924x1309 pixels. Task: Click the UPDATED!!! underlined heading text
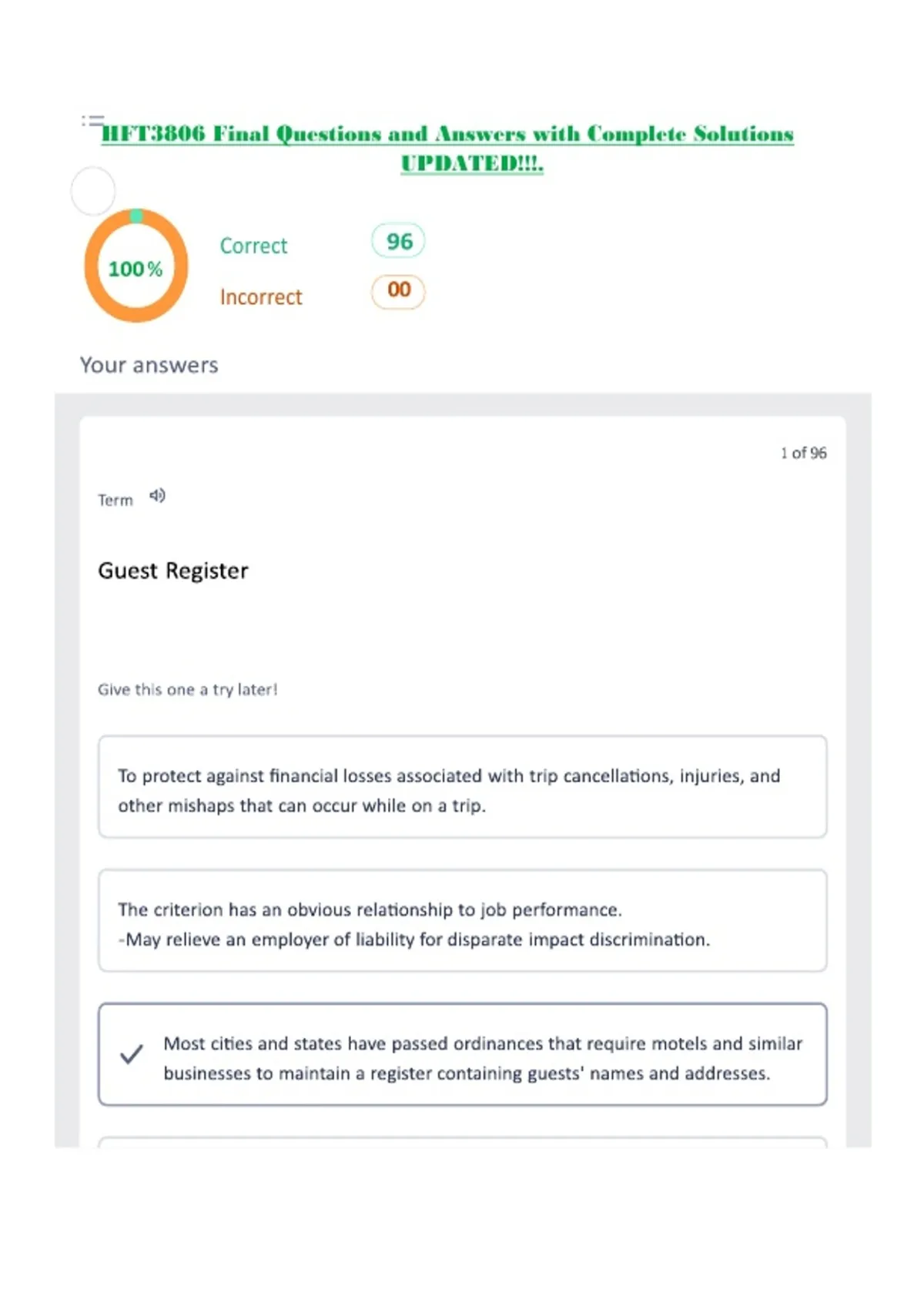[x=472, y=163]
